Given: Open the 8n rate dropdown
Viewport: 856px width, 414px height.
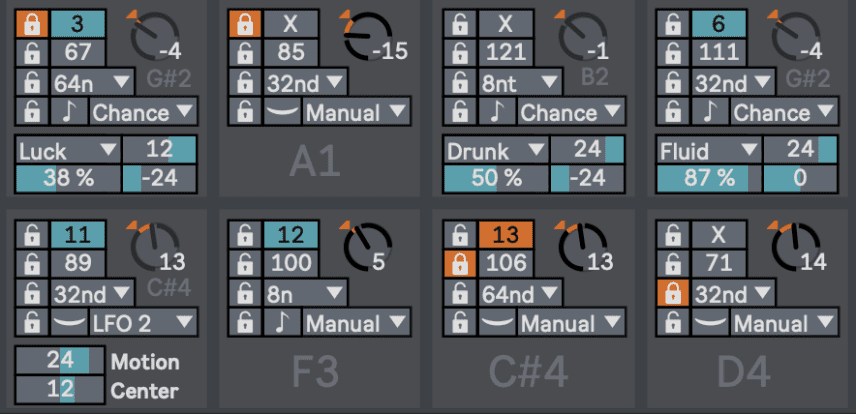Looking at the screenshot, I should pos(306,293).
